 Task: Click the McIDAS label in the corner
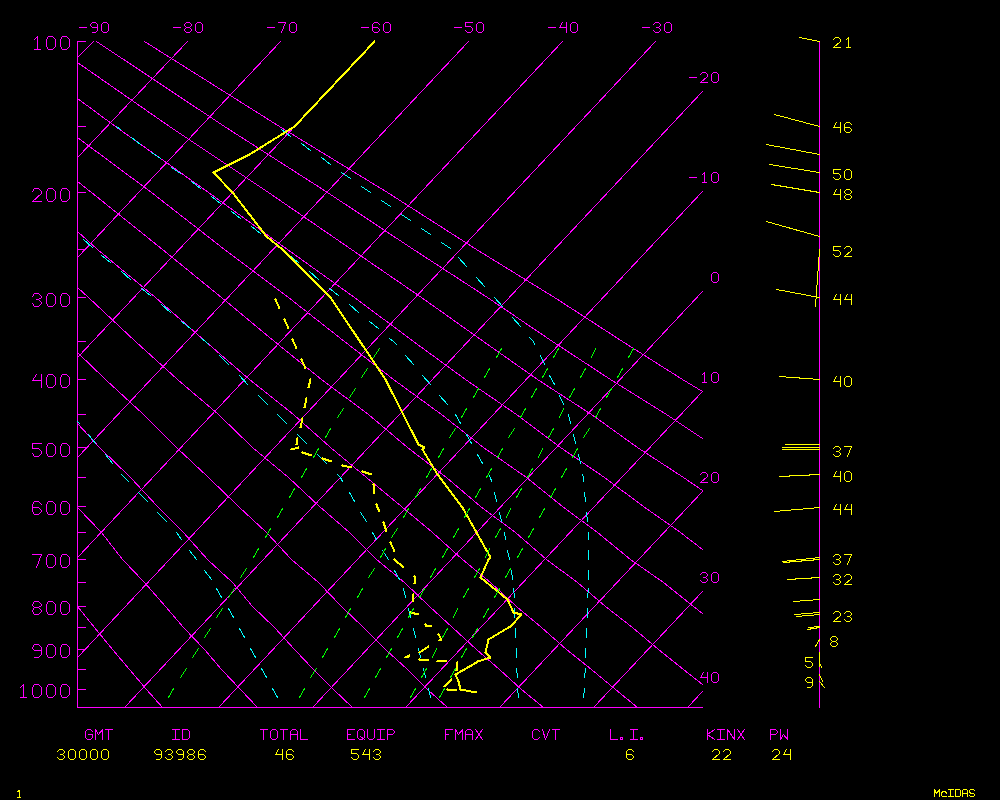click(953, 793)
